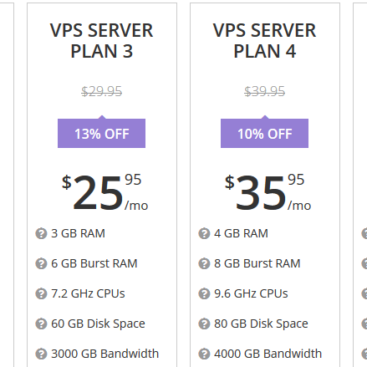Click the 13% OFF badge
This screenshot has width=367, height=367.
click(x=102, y=133)
